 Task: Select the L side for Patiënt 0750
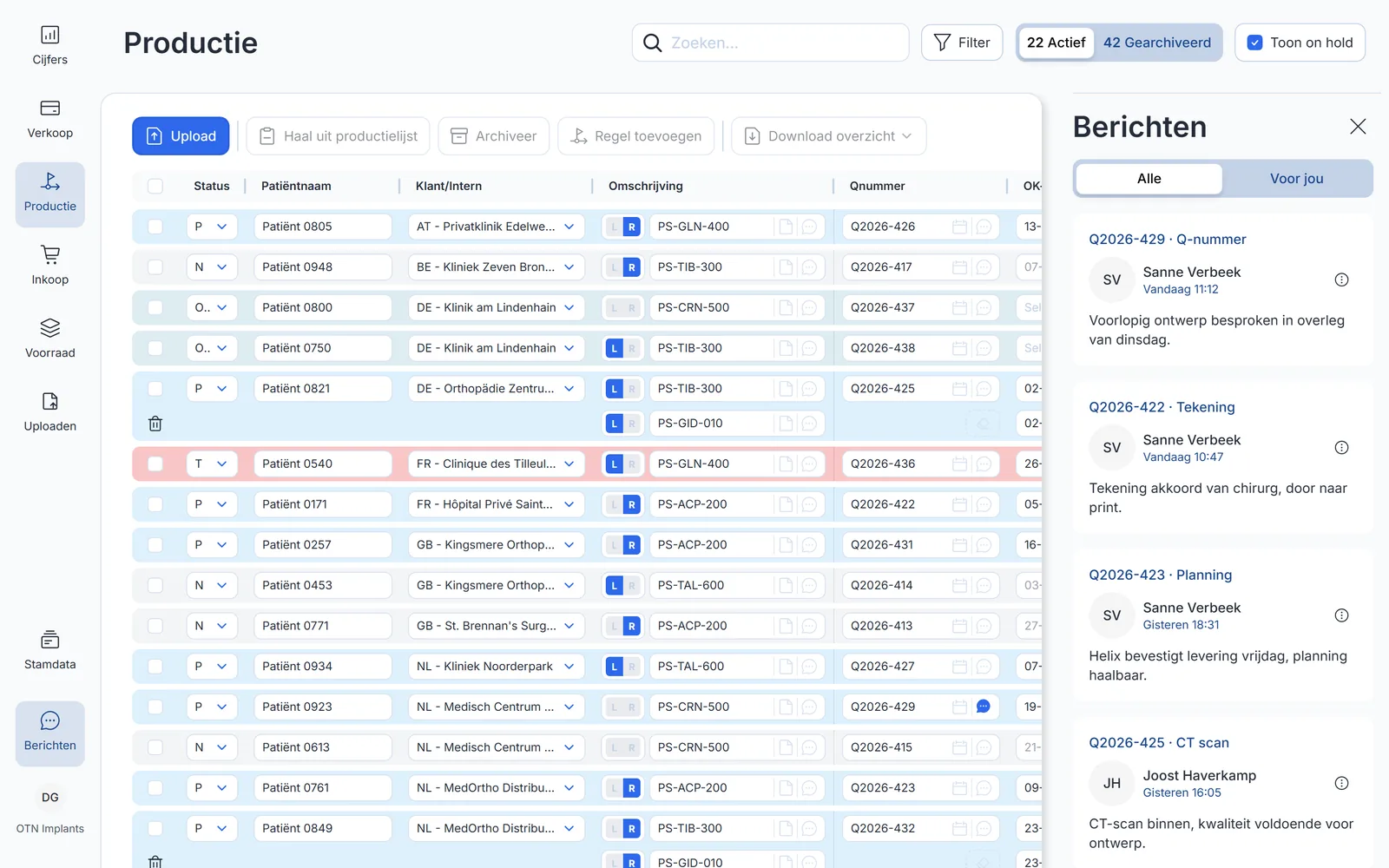(615, 348)
